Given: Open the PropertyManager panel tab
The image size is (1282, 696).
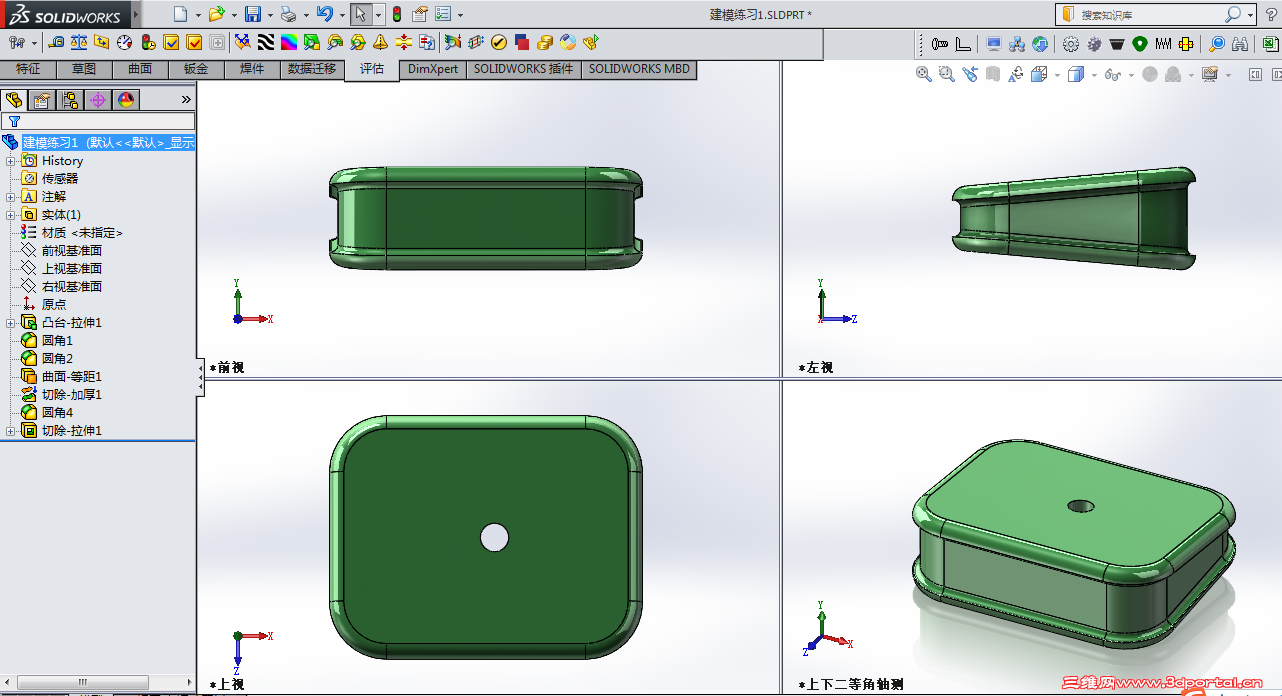Looking at the screenshot, I should [41, 100].
